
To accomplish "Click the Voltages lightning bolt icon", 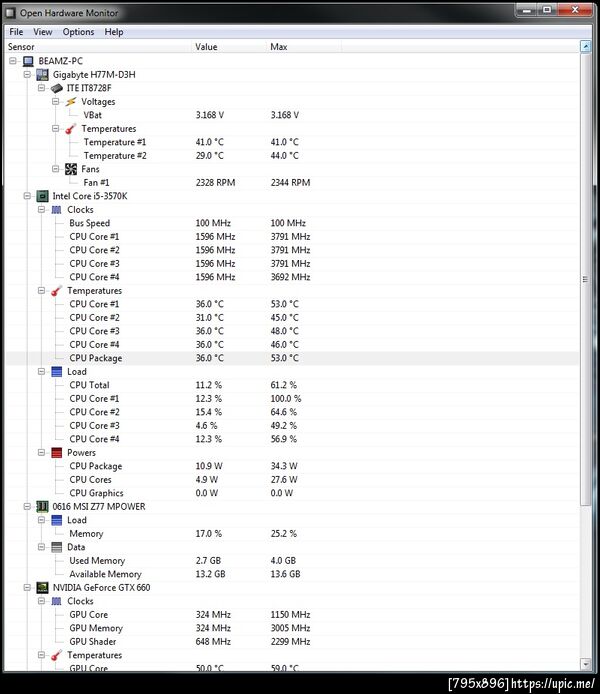I will click(70, 102).
